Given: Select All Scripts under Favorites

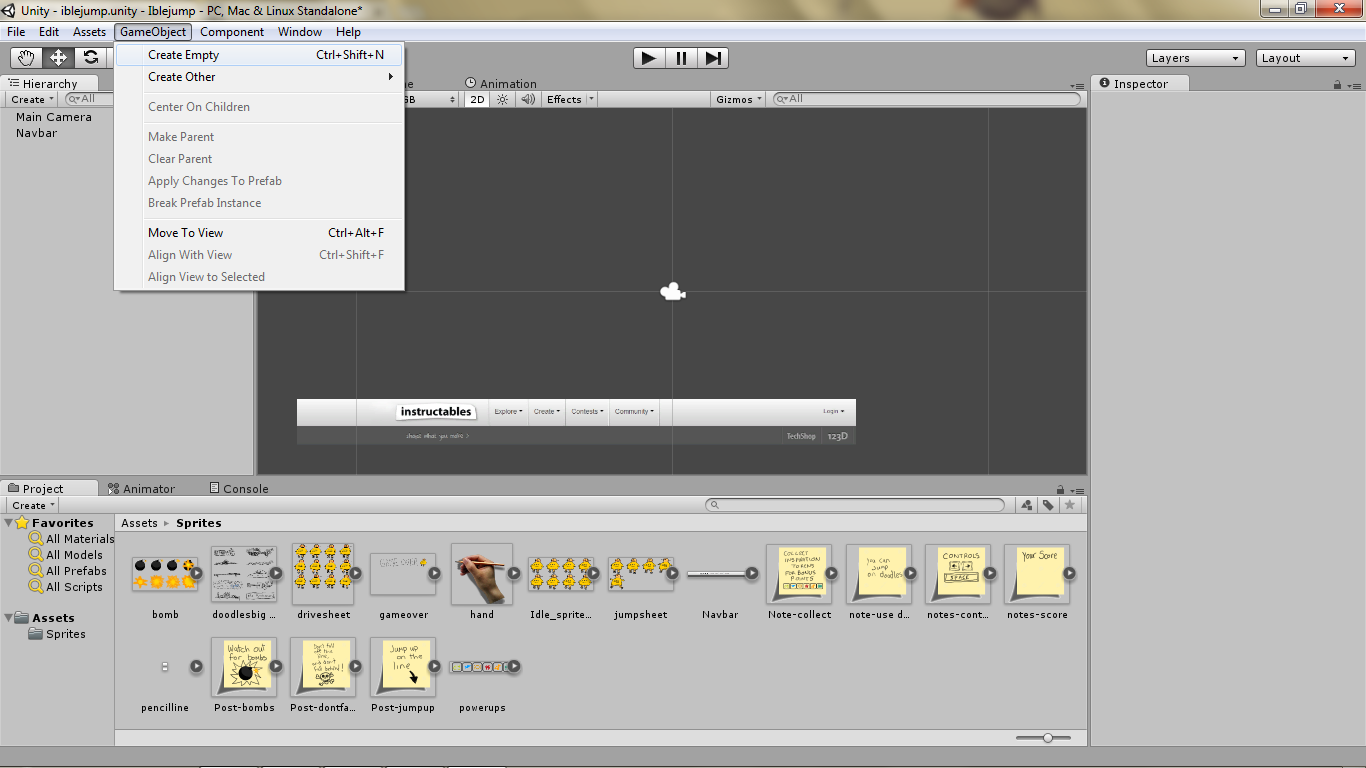Looking at the screenshot, I should tap(66, 587).
